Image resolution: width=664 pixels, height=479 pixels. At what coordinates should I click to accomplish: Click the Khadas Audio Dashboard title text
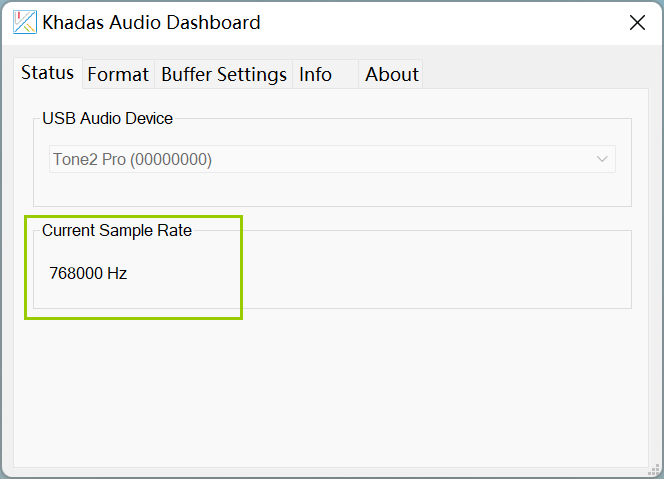click(151, 22)
